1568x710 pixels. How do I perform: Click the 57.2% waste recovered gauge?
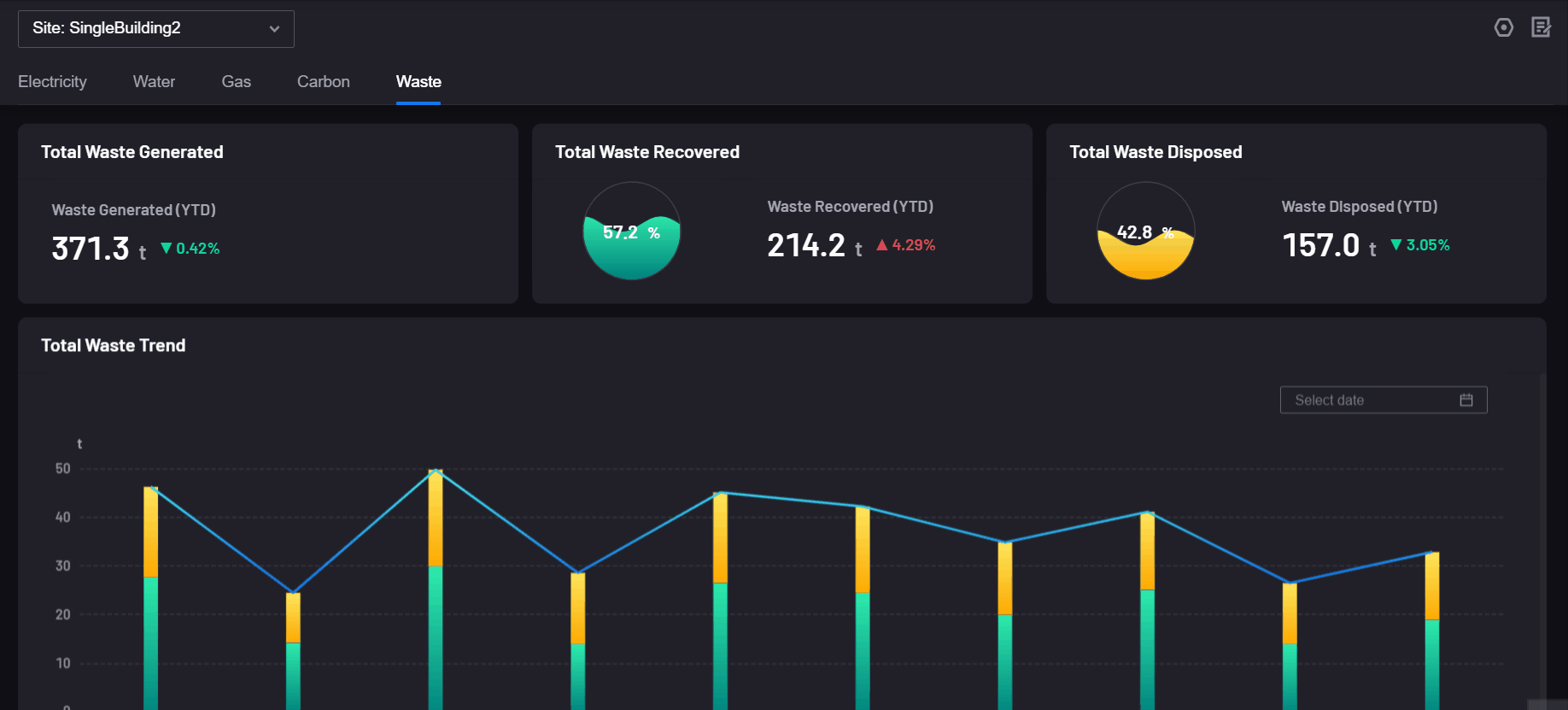tap(632, 231)
